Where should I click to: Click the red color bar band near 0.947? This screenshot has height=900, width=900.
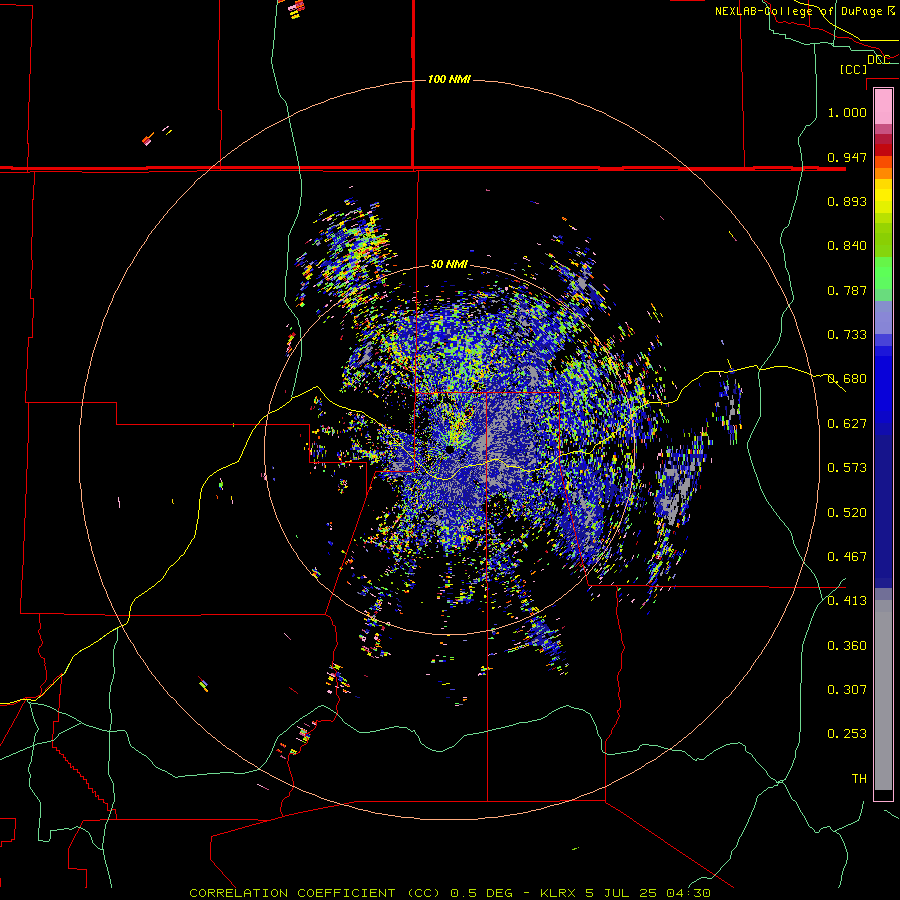(883, 150)
